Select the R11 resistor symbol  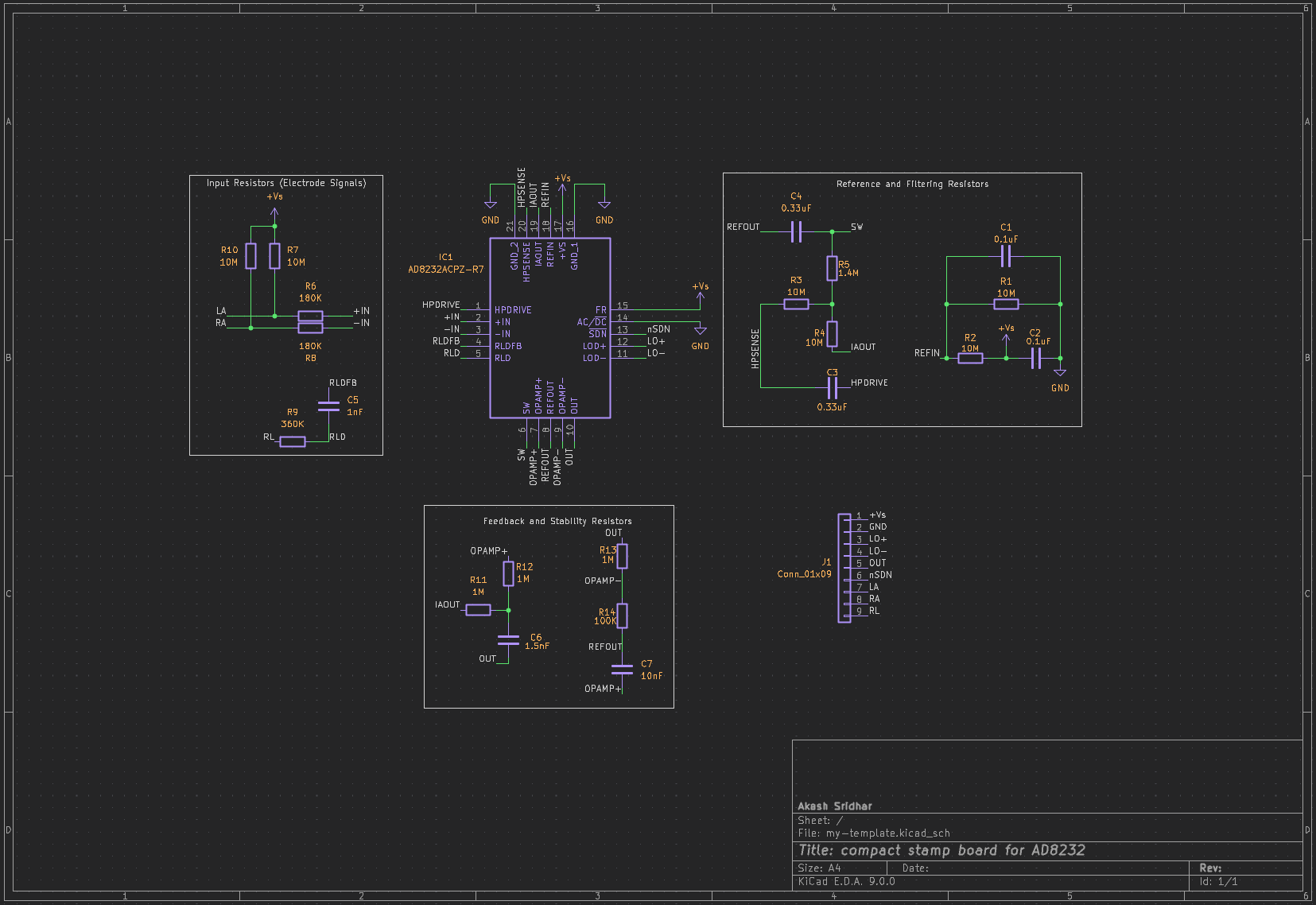(478, 610)
